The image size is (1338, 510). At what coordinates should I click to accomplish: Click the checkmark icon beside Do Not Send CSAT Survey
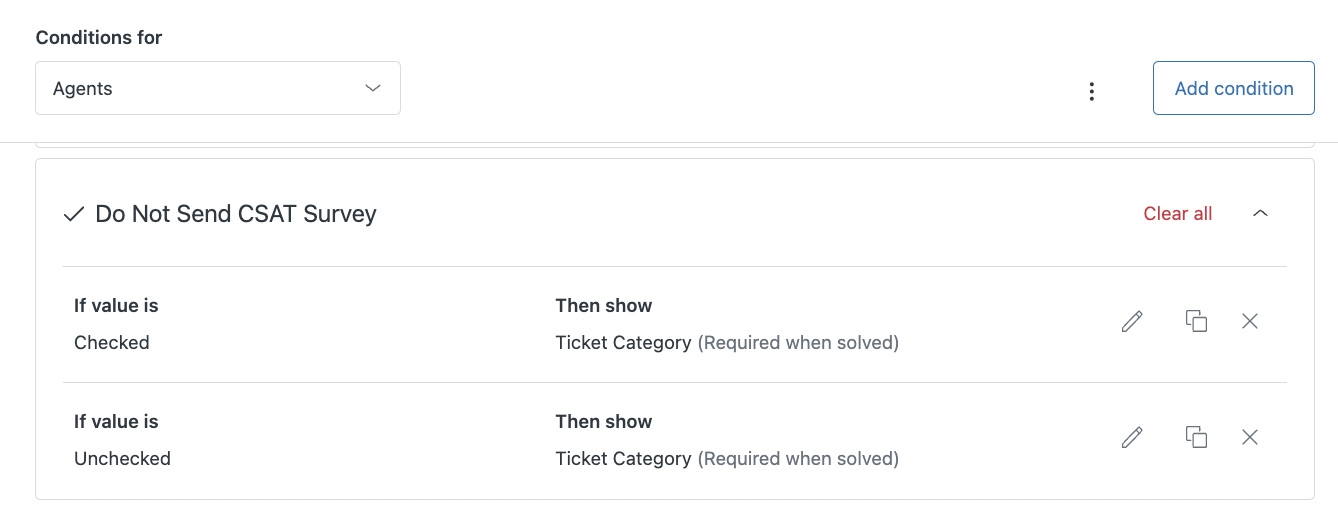point(73,214)
